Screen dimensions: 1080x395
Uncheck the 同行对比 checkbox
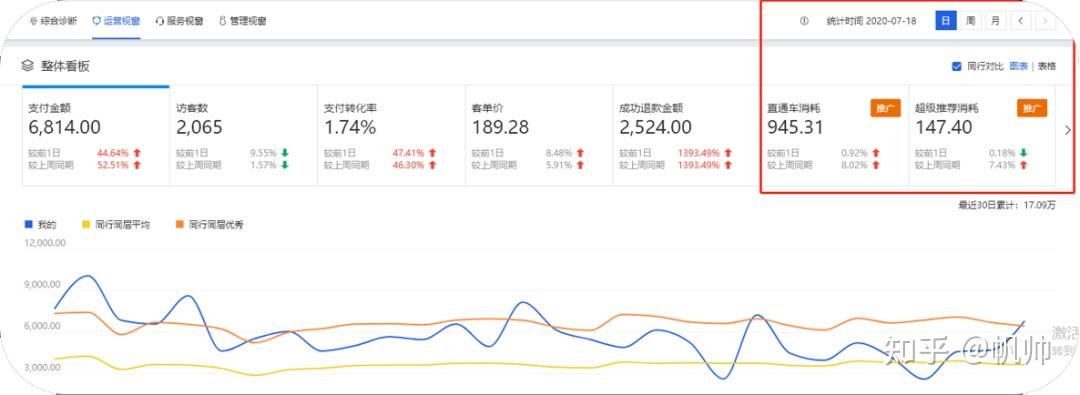pos(956,66)
